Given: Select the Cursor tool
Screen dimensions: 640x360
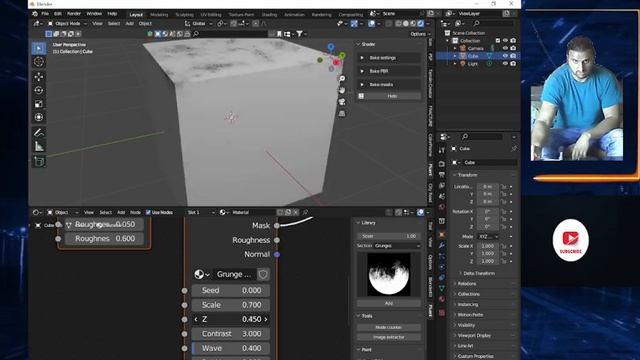Looking at the screenshot, I should (x=39, y=62).
